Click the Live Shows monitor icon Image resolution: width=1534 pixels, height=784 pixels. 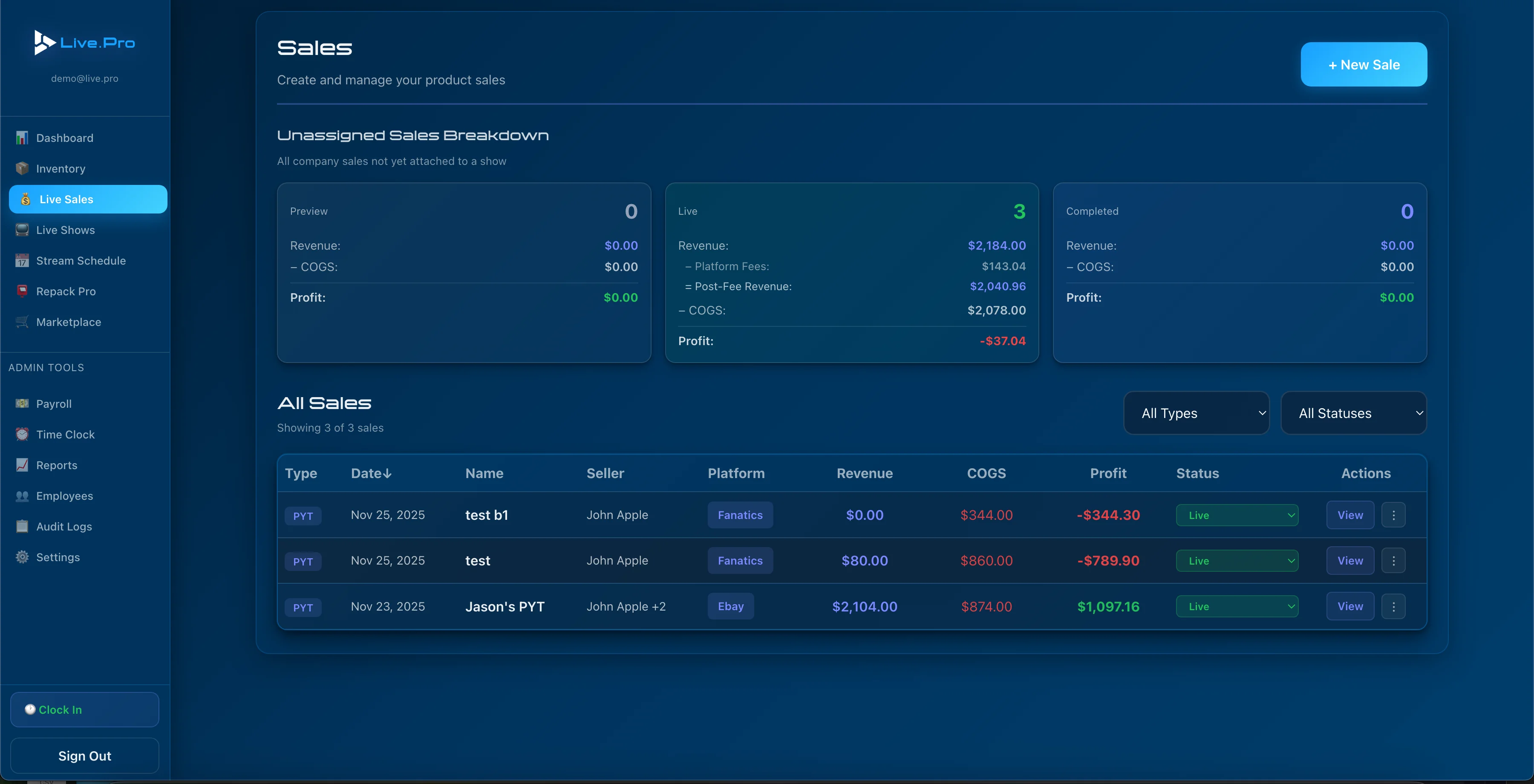(x=22, y=230)
